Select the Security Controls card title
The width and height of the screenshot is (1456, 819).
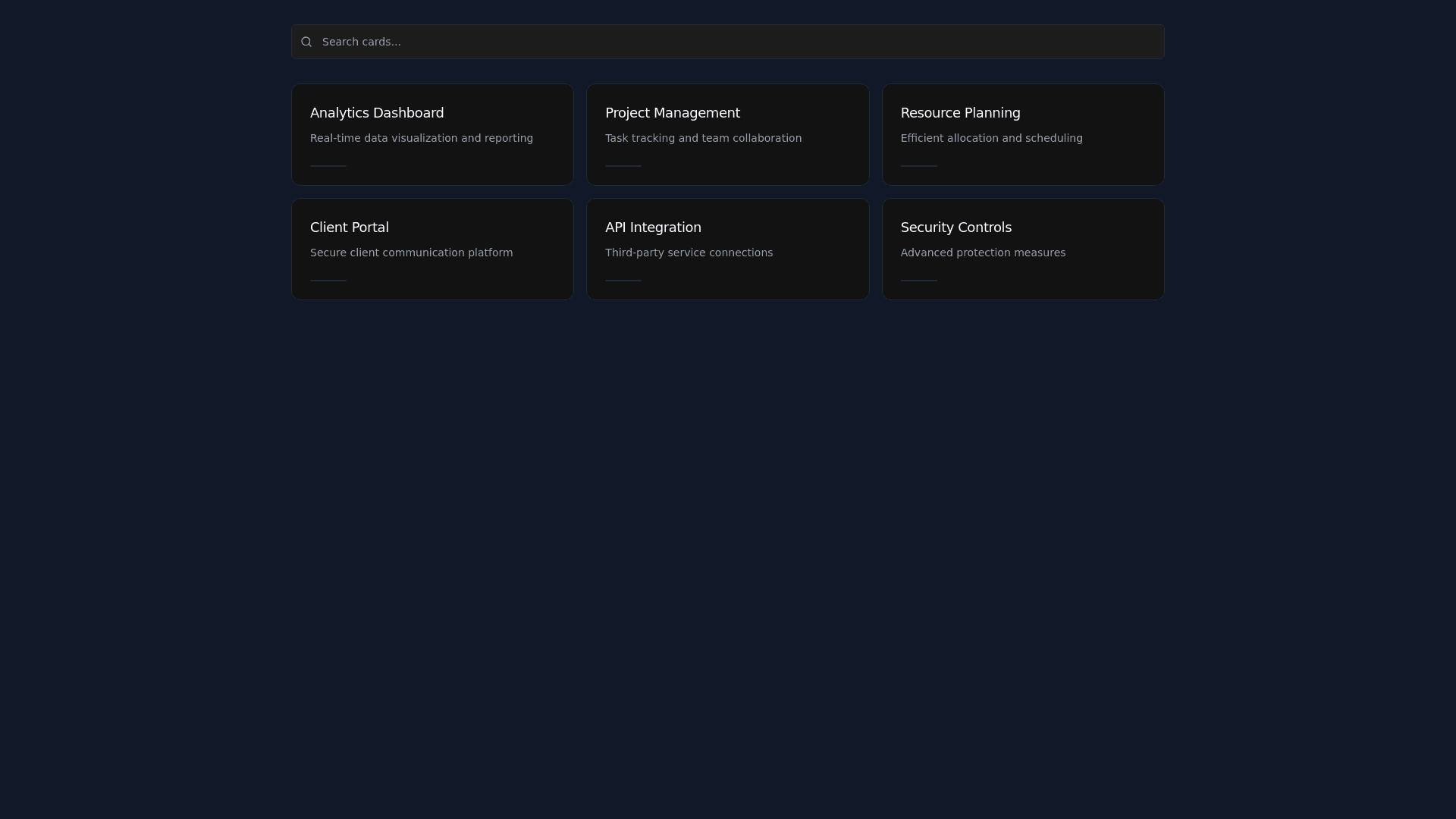pyautogui.click(x=955, y=227)
